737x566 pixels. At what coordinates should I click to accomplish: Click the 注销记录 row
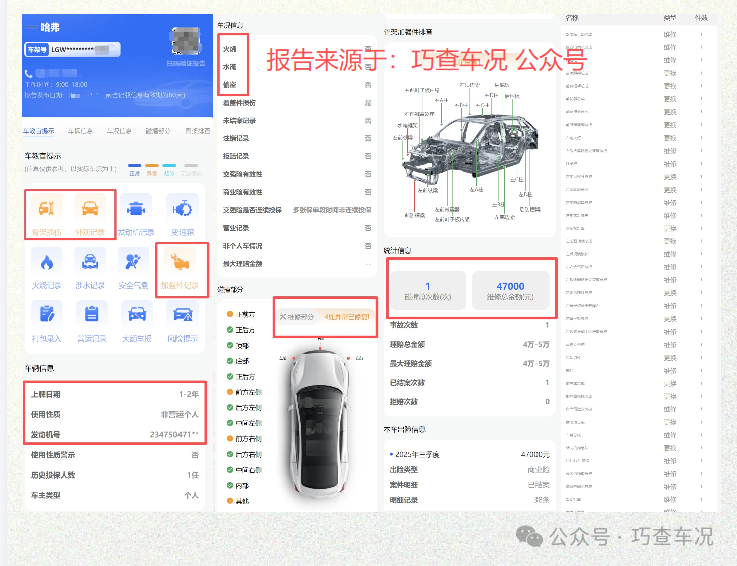click(297, 138)
